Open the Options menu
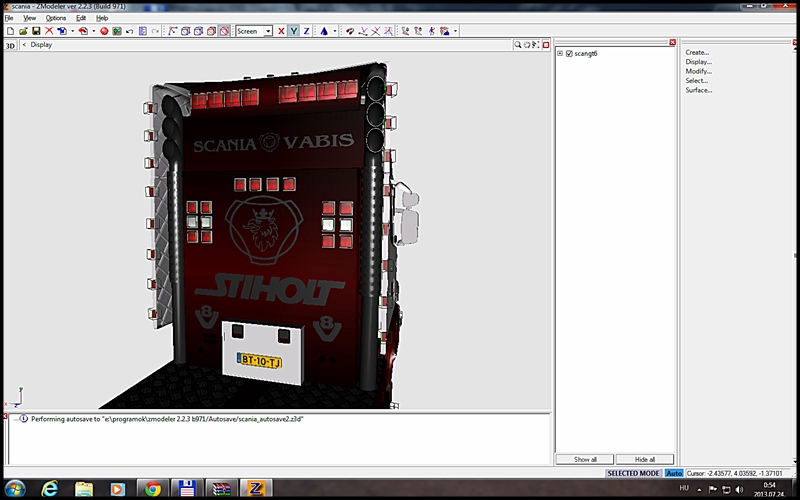 coord(56,18)
